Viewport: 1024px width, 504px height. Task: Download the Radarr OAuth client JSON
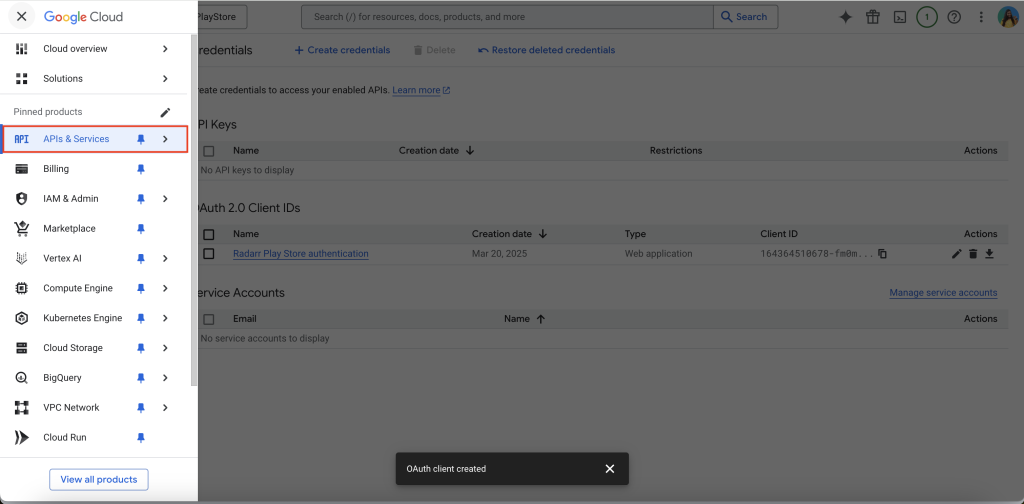(x=989, y=254)
